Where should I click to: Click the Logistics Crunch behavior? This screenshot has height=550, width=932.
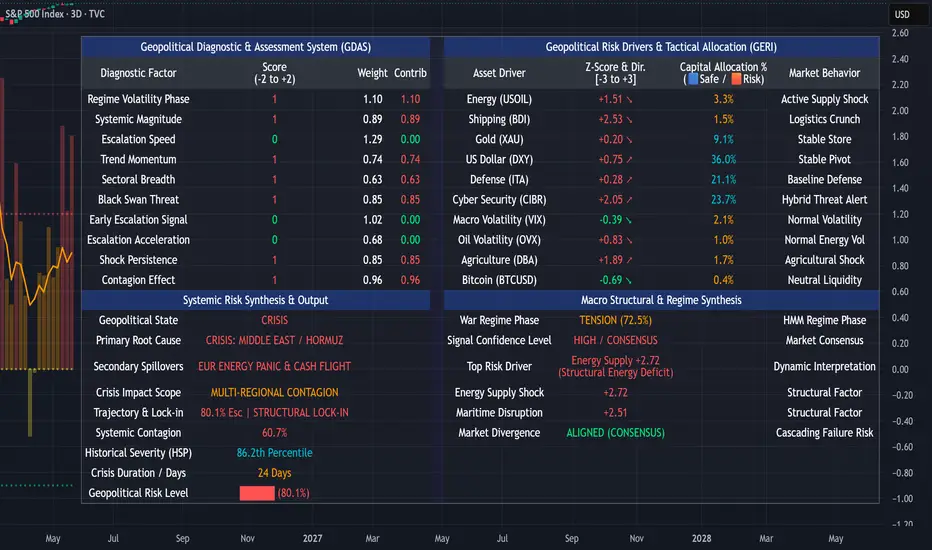[x=824, y=120]
